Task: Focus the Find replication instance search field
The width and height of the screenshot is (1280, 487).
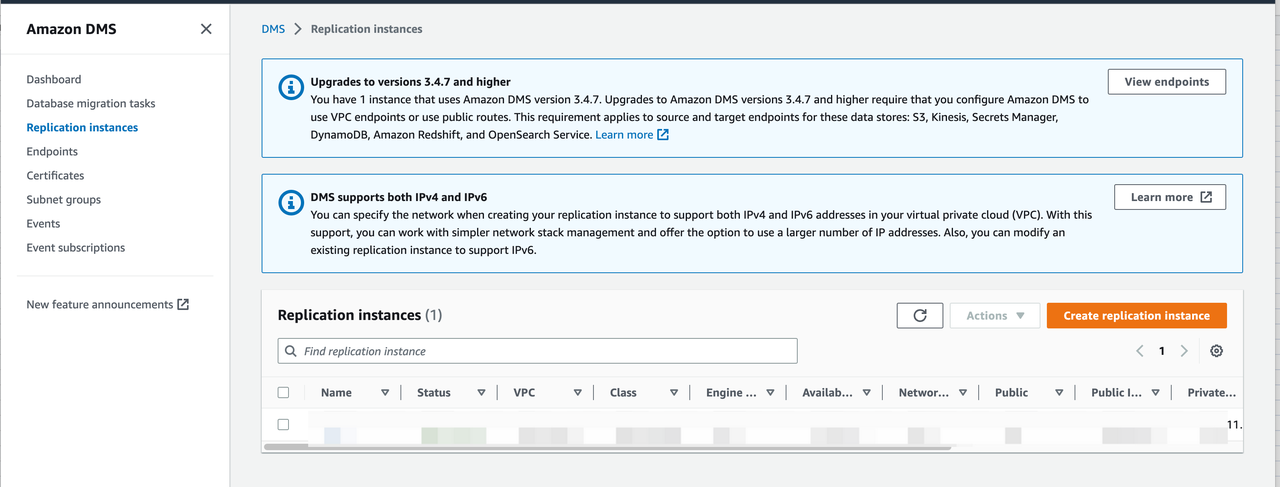Action: click(x=537, y=351)
